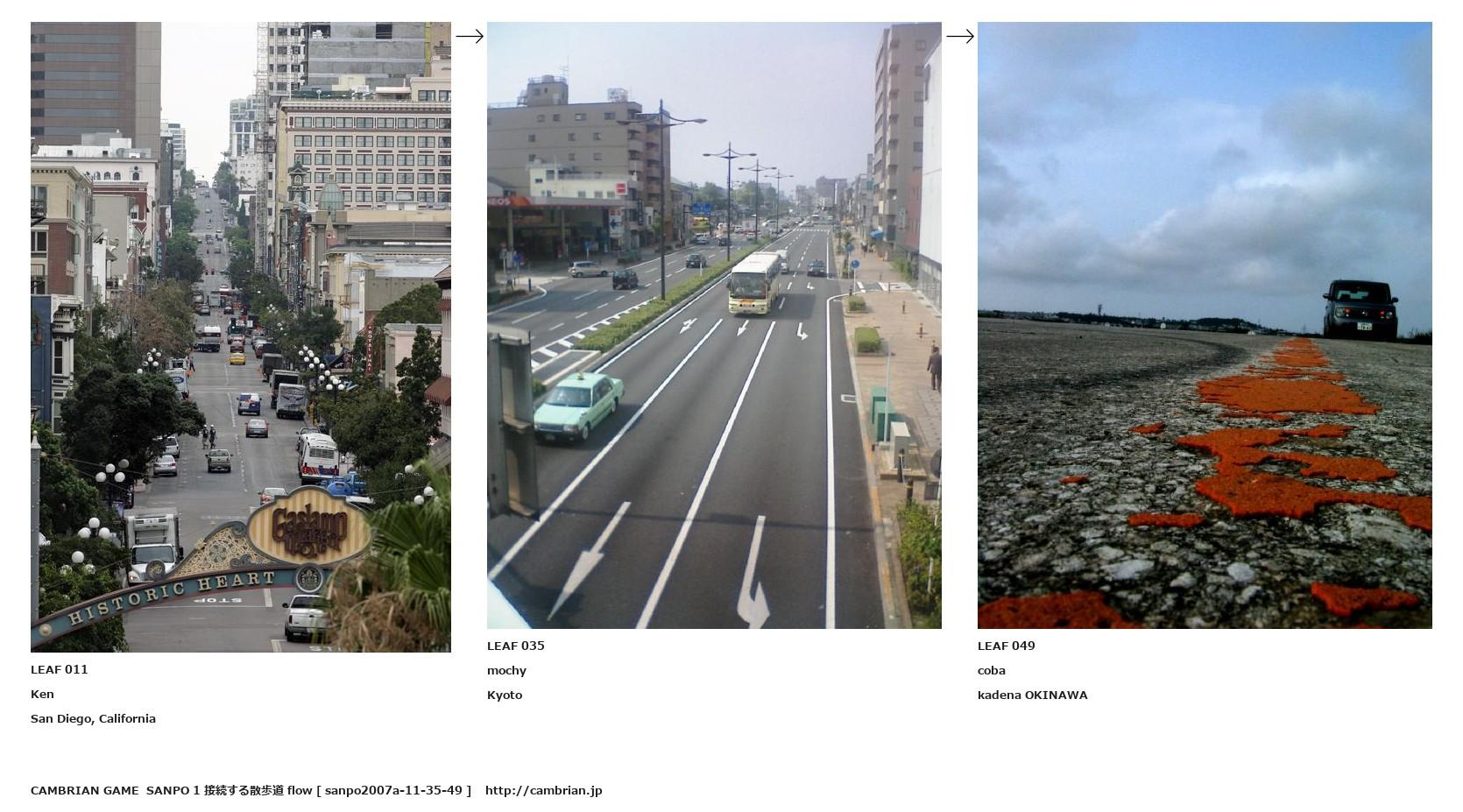
Task: Select the author name mochy
Action: pyautogui.click(x=506, y=670)
